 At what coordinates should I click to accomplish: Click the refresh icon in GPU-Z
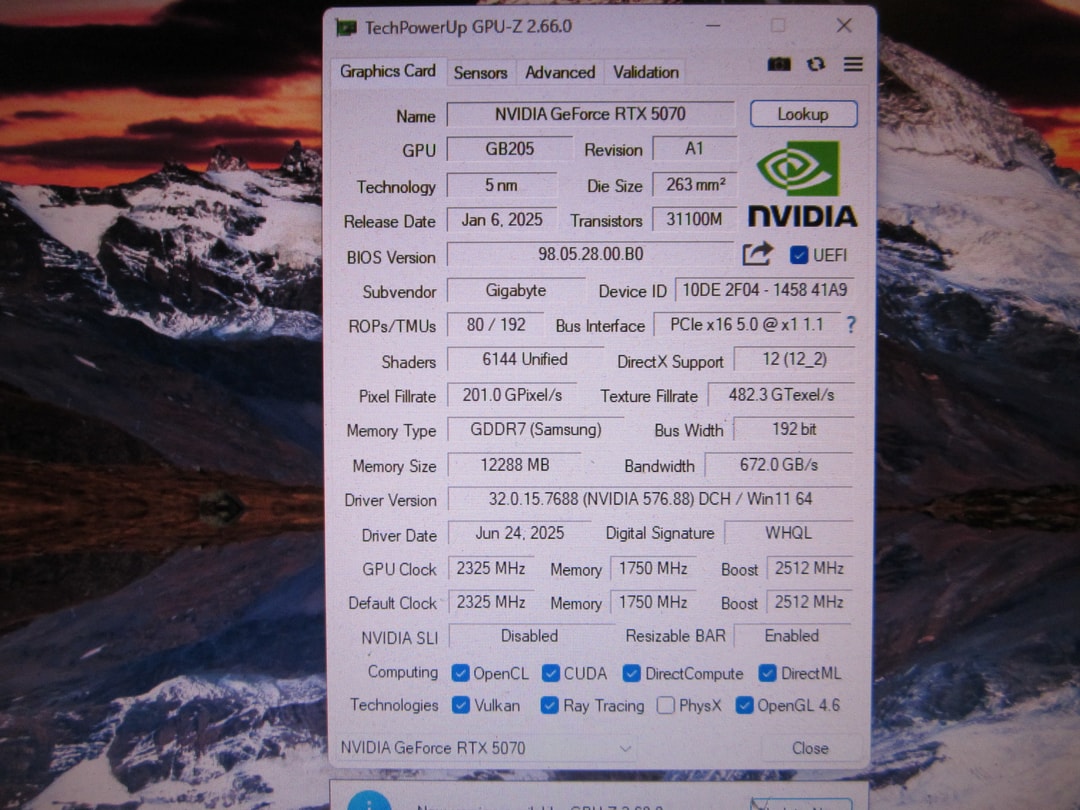[816, 64]
